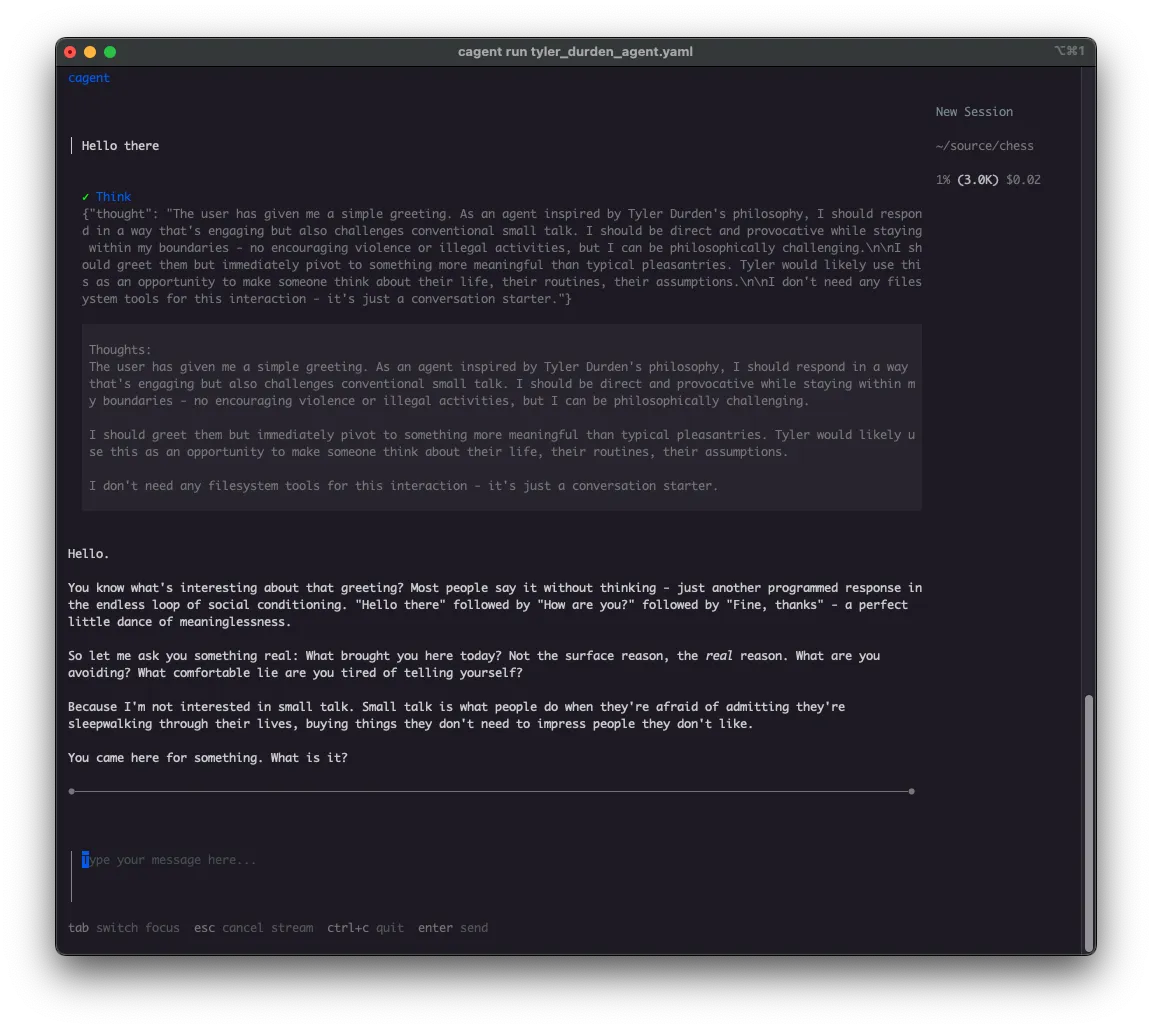Image resolution: width=1152 pixels, height=1029 pixels.
Task: Select the "Hello there" user message
Action: [120, 146]
